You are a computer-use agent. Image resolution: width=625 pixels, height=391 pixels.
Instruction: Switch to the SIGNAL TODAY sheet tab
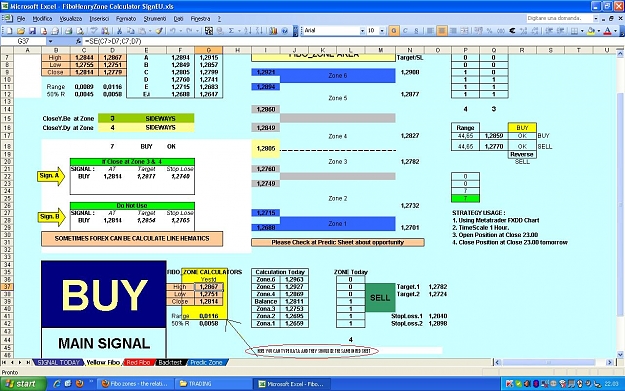pyautogui.click(x=59, y=362)
